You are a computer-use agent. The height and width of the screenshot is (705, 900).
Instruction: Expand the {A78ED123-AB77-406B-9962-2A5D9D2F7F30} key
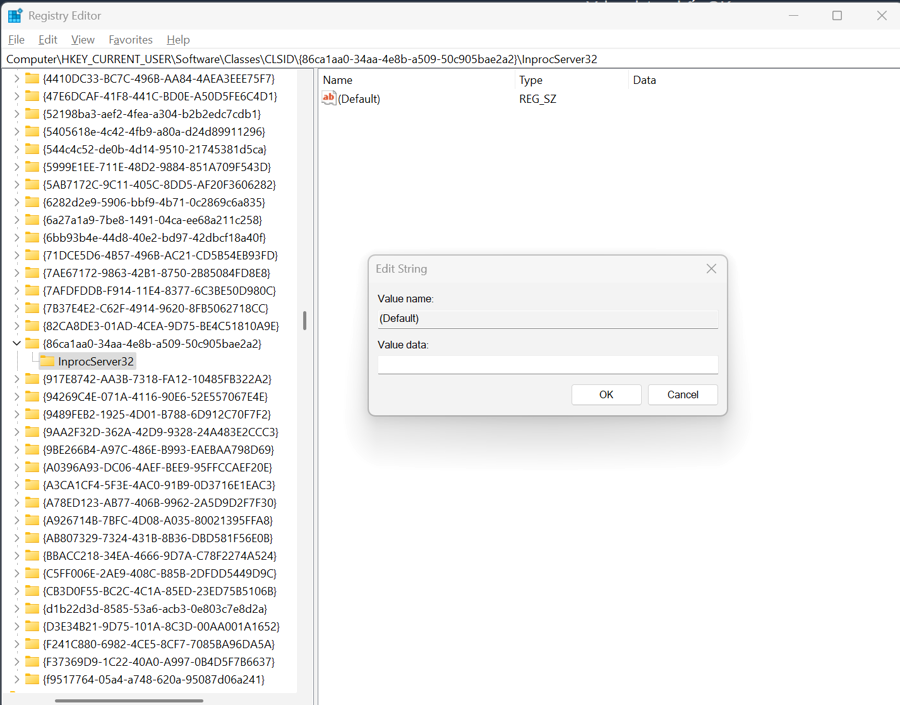pyautogui.click(x=16, y=502)
